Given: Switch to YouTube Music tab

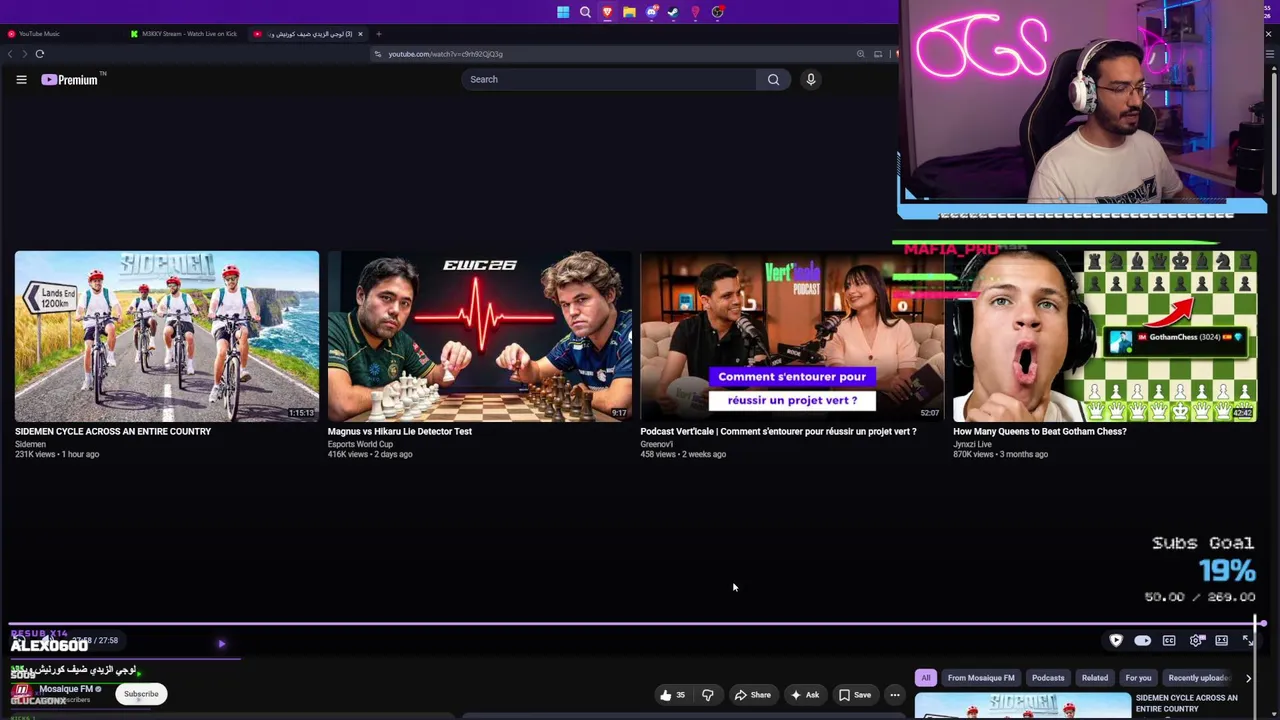Looking at the screenshot, I should [x=60, y=34].
